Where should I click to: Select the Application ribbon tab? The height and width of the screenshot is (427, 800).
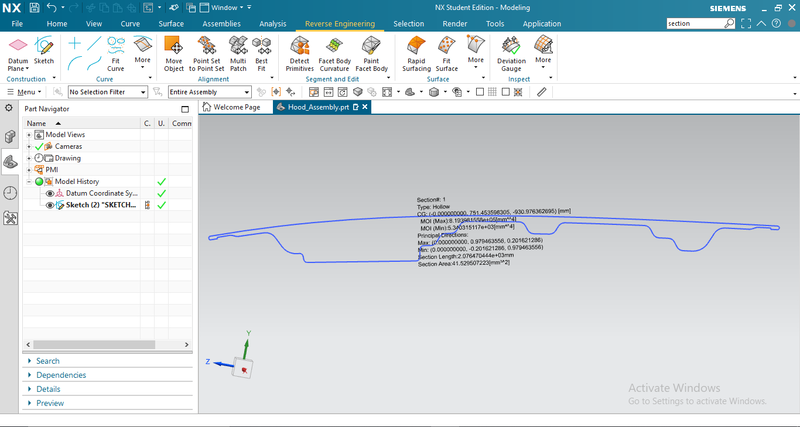[541, 23]
